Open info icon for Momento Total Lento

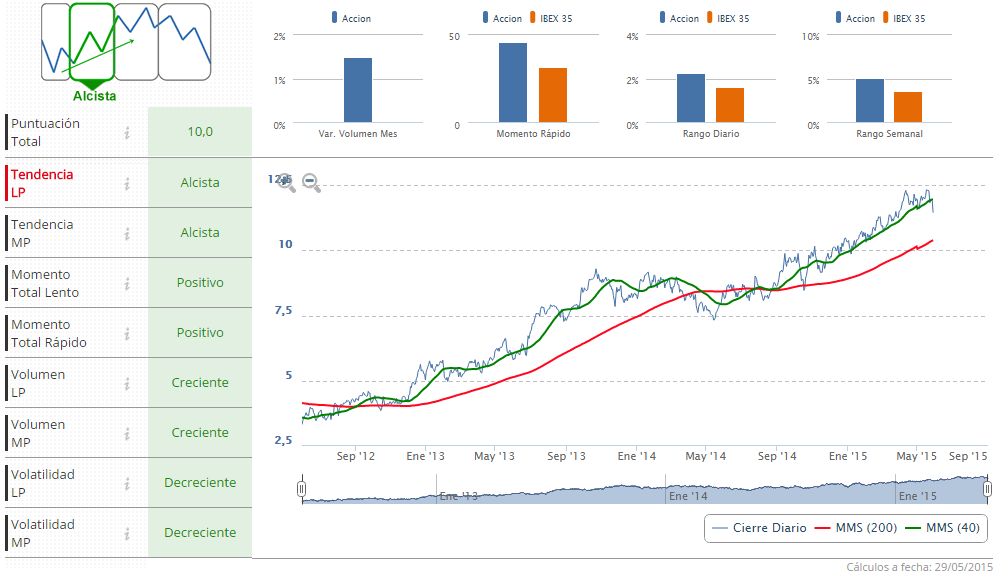point(127,283)
